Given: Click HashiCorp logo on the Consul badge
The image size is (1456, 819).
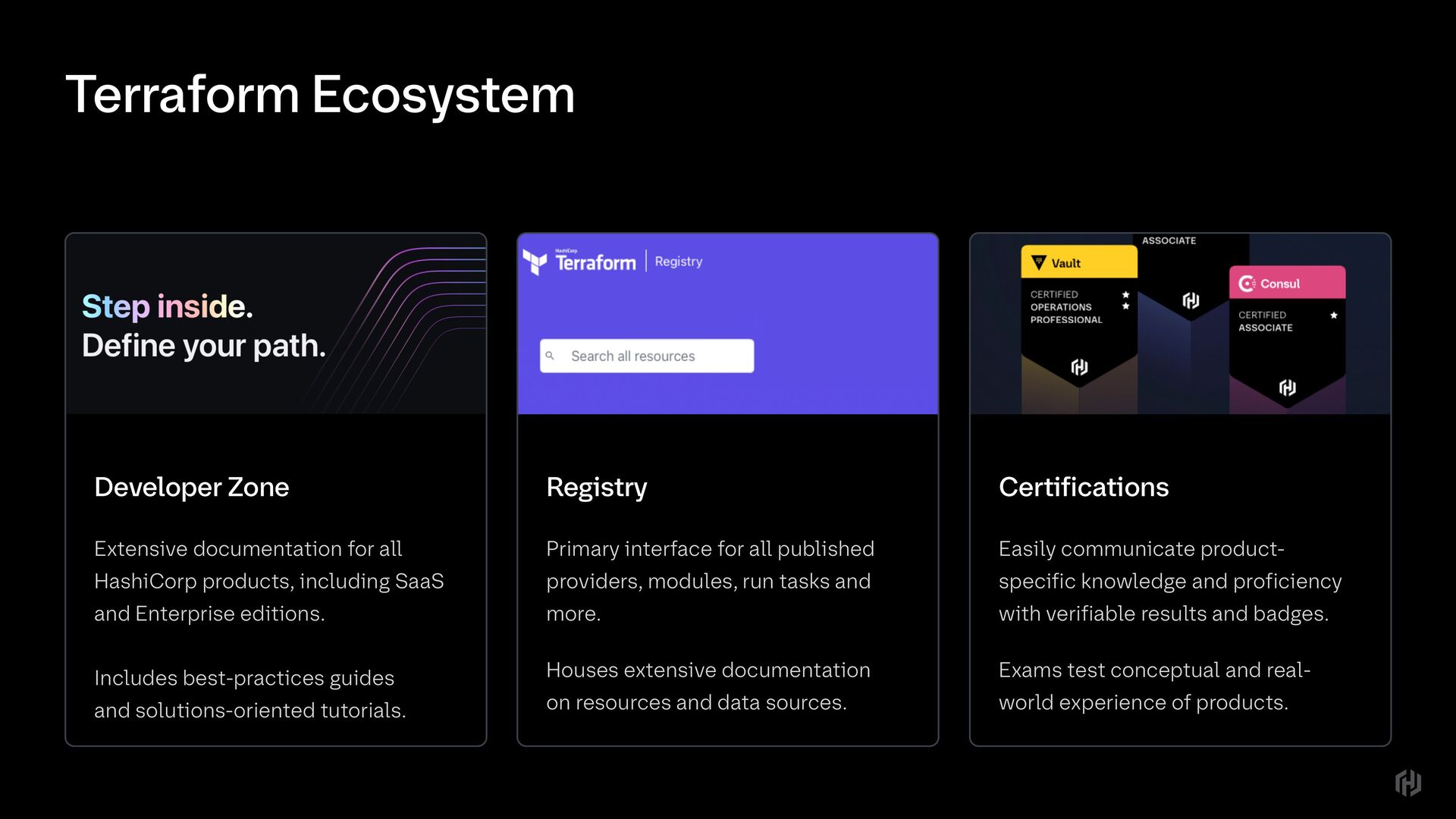Looking at the screenshot, I should point(1287,388).
